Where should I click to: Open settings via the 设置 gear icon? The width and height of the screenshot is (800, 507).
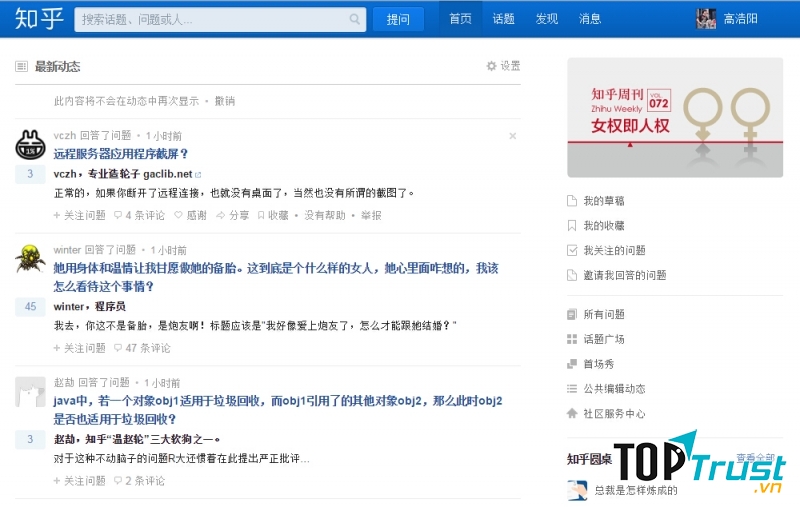pyautogui.click(x=491, y=66)
